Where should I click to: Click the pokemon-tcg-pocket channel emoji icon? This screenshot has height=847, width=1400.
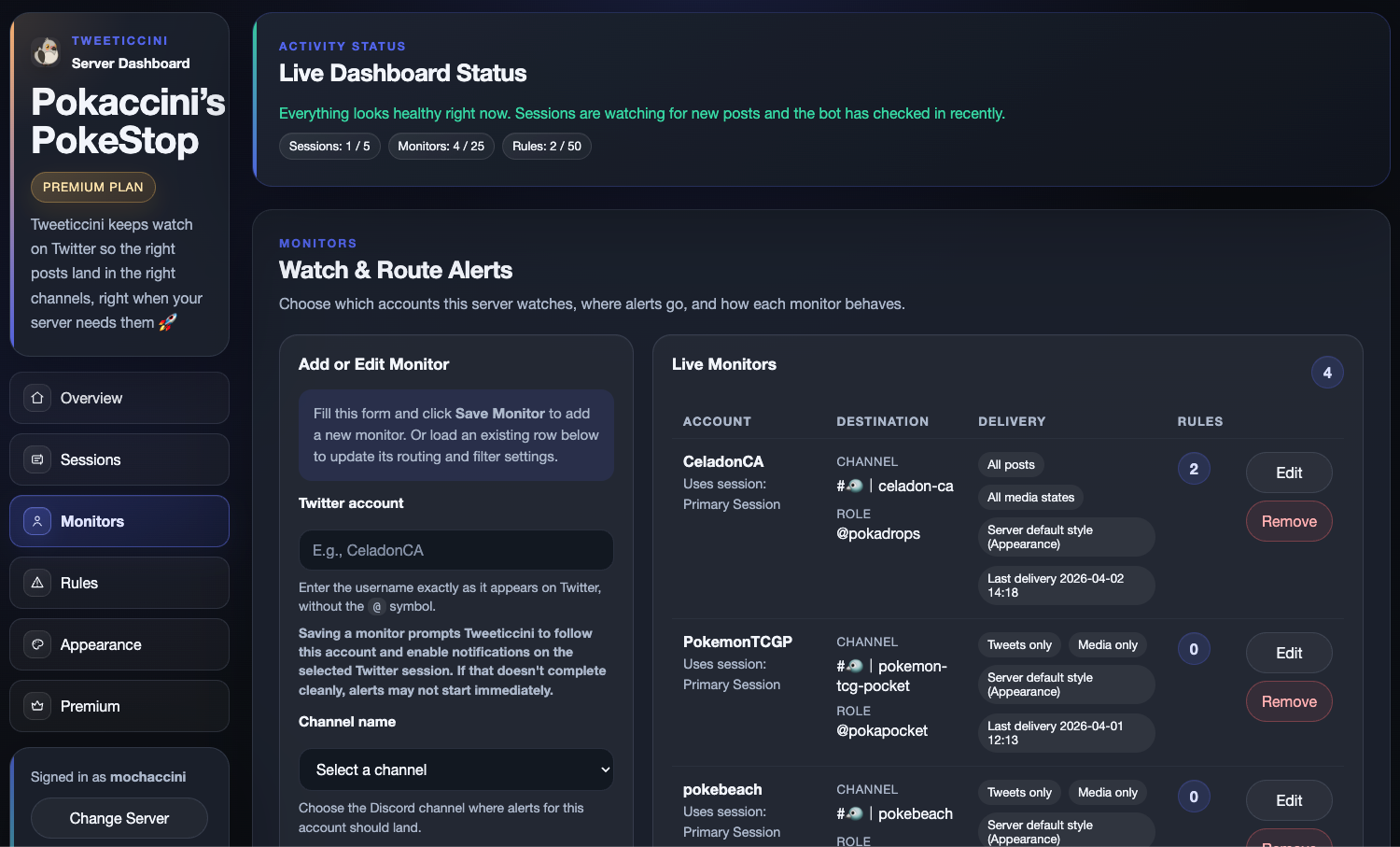855,666
